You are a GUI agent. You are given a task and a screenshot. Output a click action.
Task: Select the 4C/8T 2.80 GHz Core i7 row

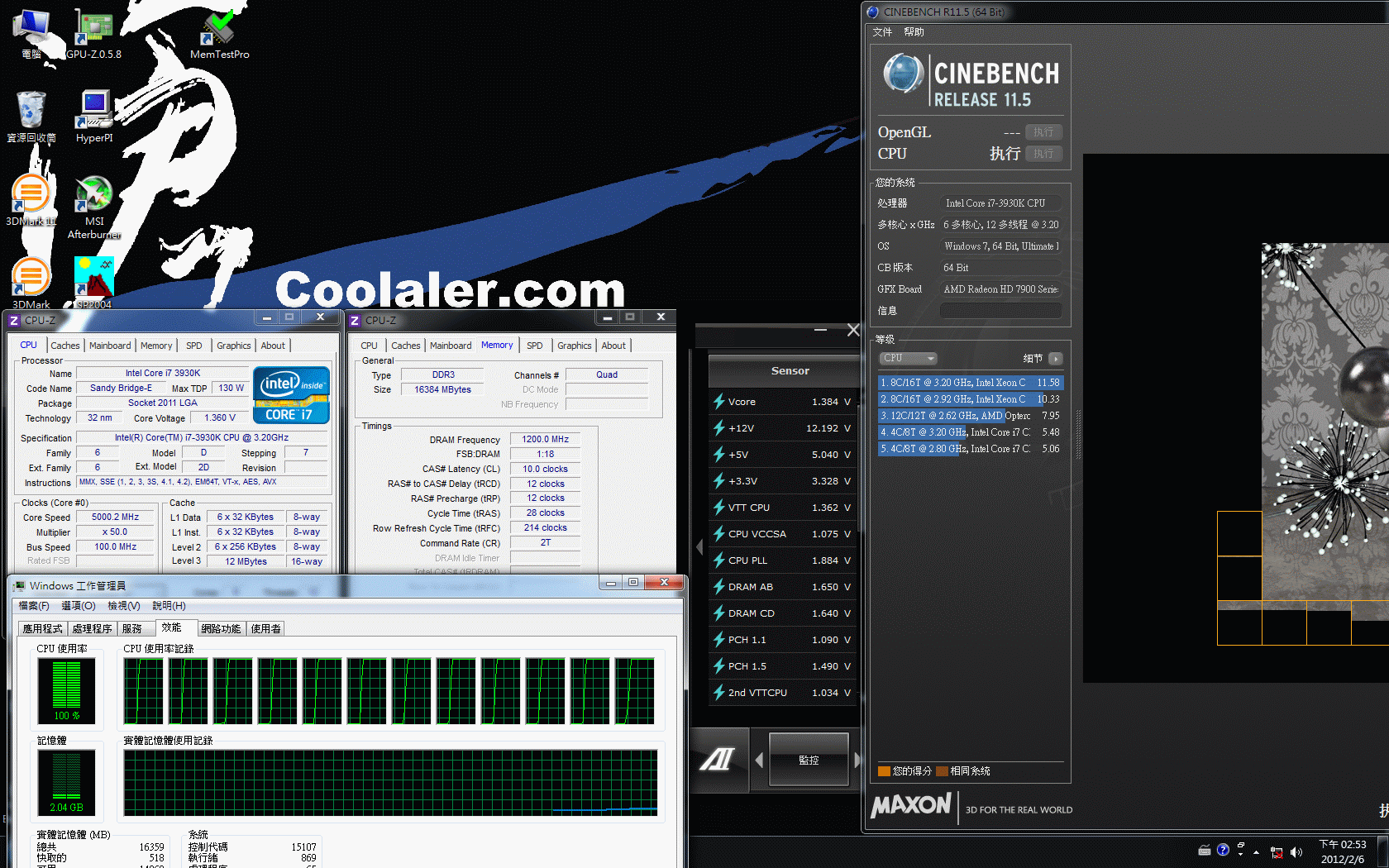970,449
